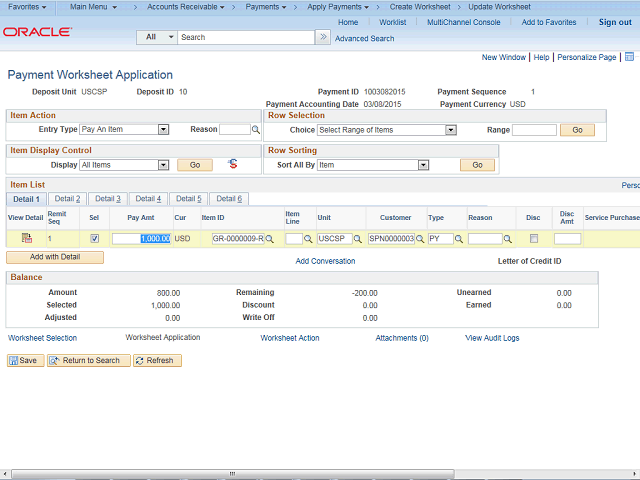The height and width of the screenshot is (480, 640).
Task: Click the Pay Amt input field
Action: (141, 239)
